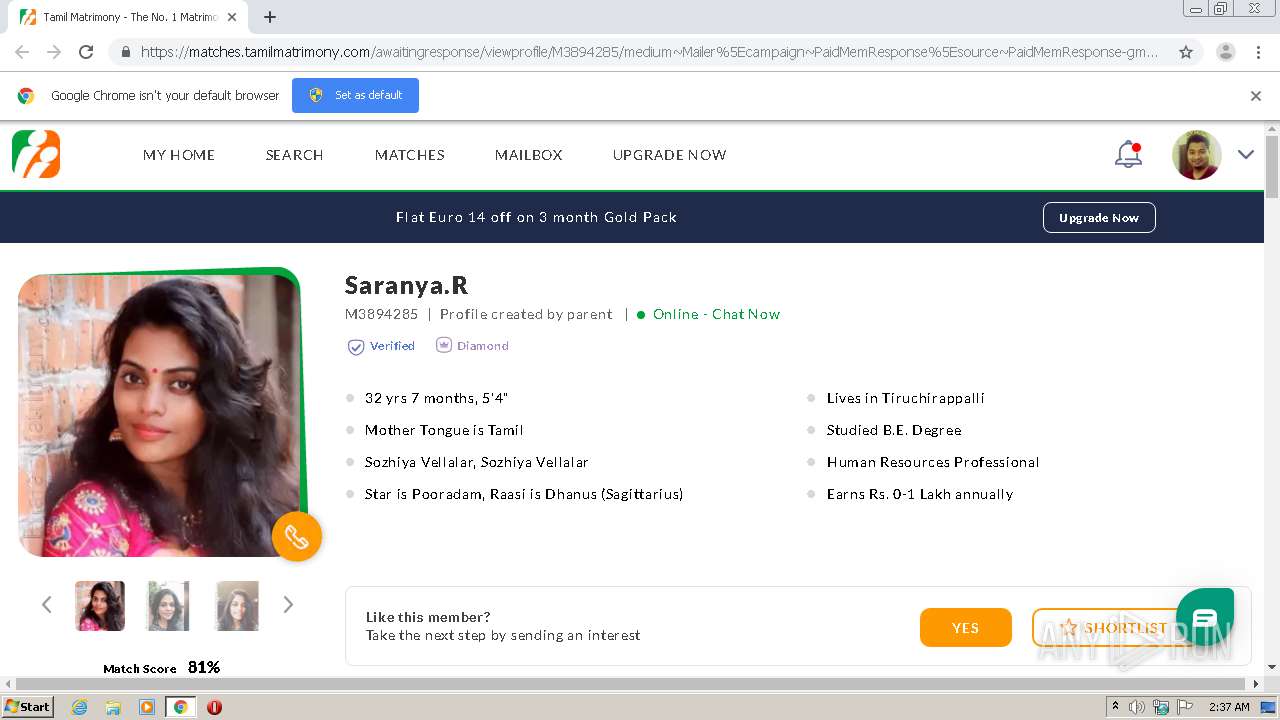Screen dimensions: 1280x720
Task: Click the Diamond membership badge icon
Action: point(444,345)
